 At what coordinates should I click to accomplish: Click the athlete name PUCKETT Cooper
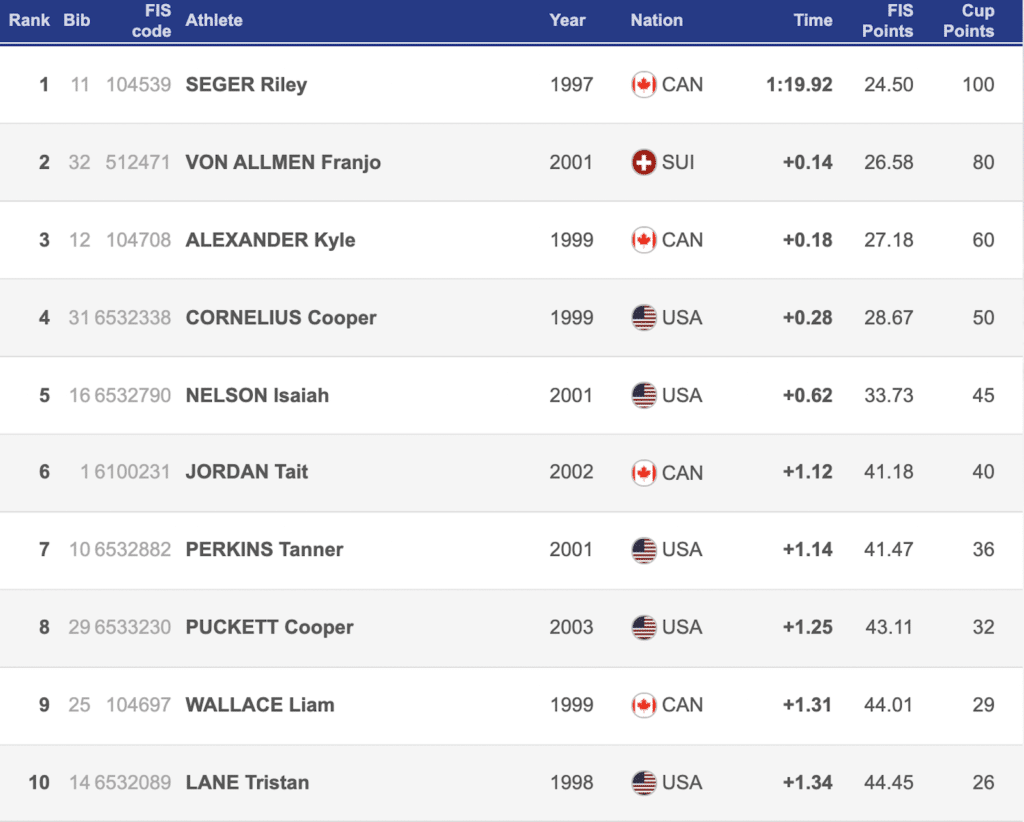[269, 627]
